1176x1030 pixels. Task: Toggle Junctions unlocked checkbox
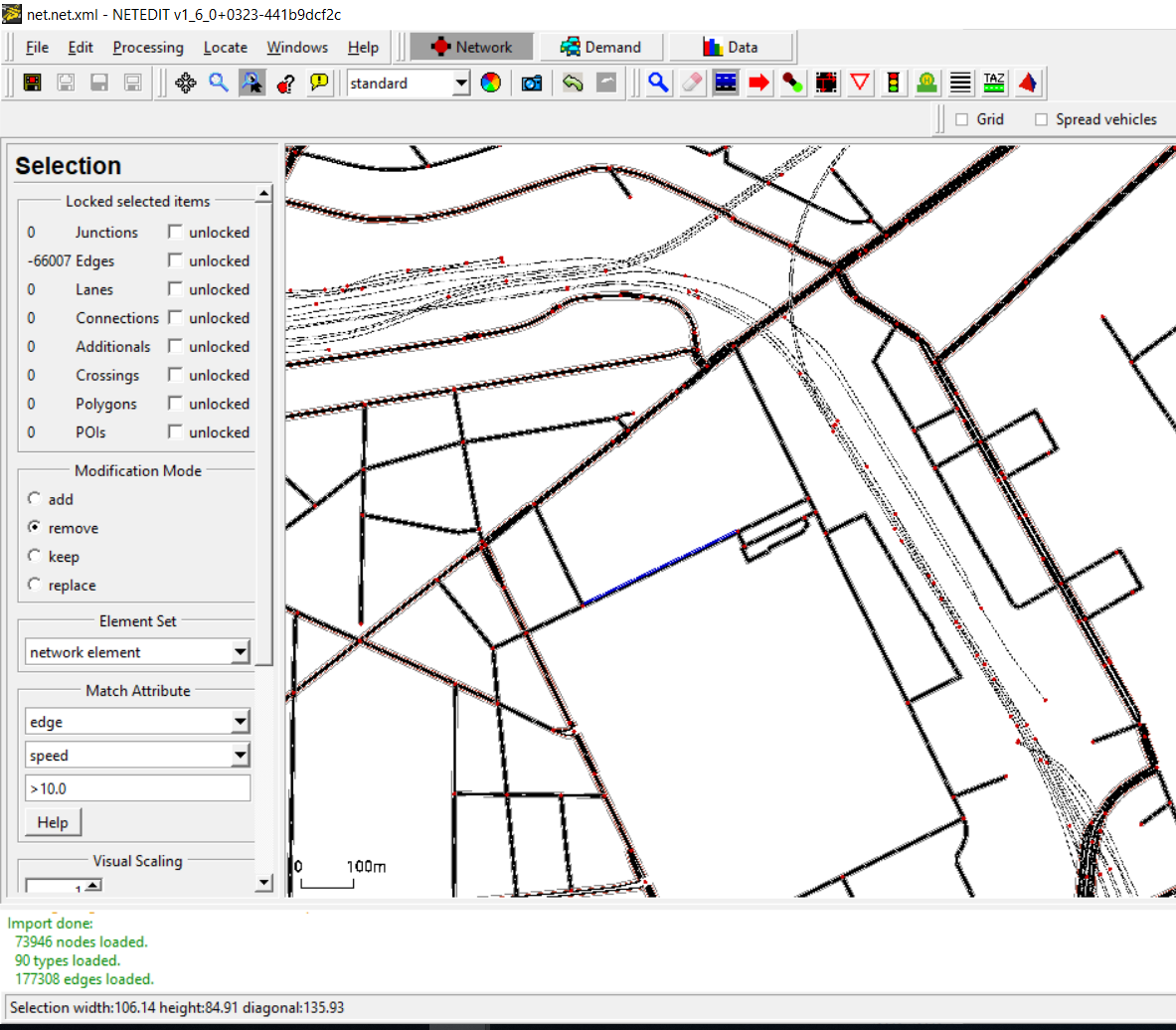175,232
